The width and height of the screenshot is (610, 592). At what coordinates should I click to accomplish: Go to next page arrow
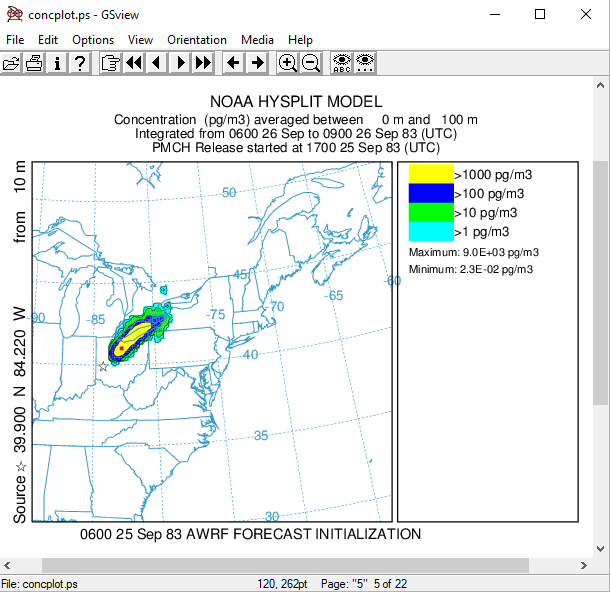pos(180,63)
